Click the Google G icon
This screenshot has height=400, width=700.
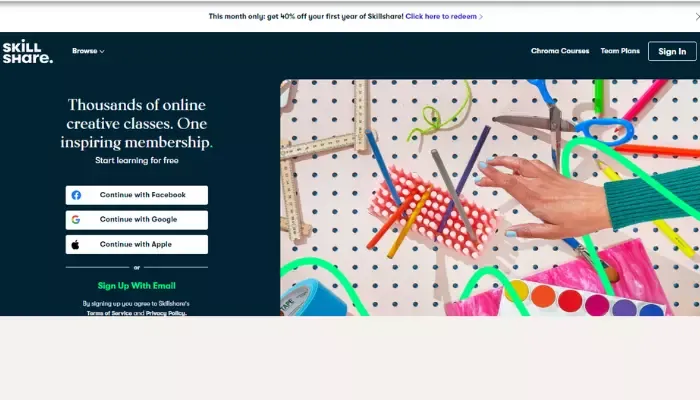(76, 220)
